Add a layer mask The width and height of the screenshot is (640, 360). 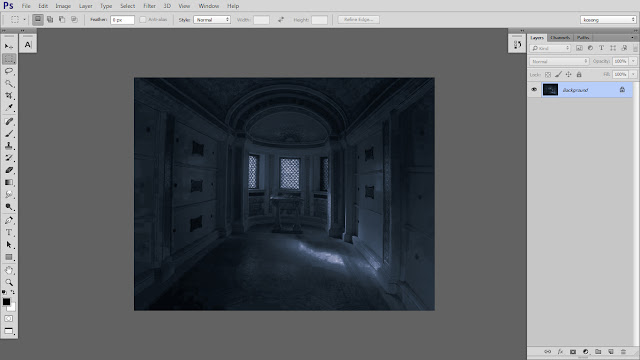pyautogui.click(x=573, y=351)
